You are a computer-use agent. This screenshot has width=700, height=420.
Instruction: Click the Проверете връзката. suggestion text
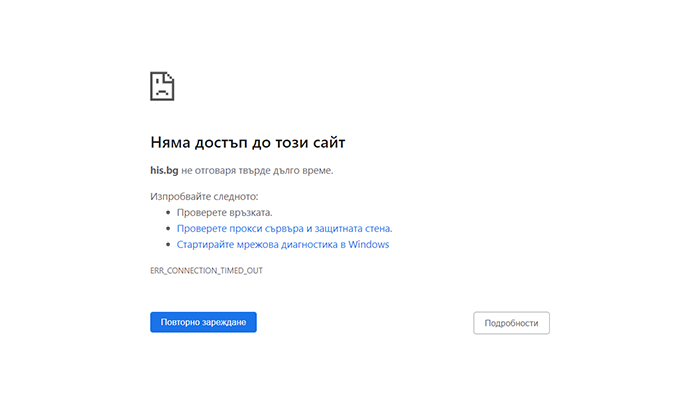(225, 212)
